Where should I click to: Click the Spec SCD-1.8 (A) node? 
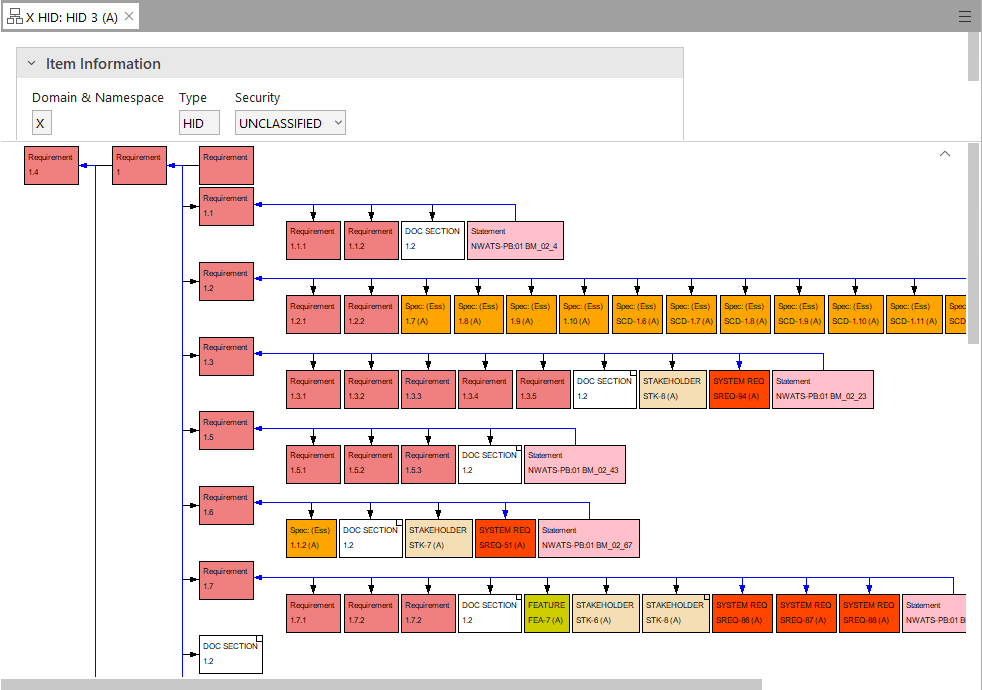tap(745, 314)
